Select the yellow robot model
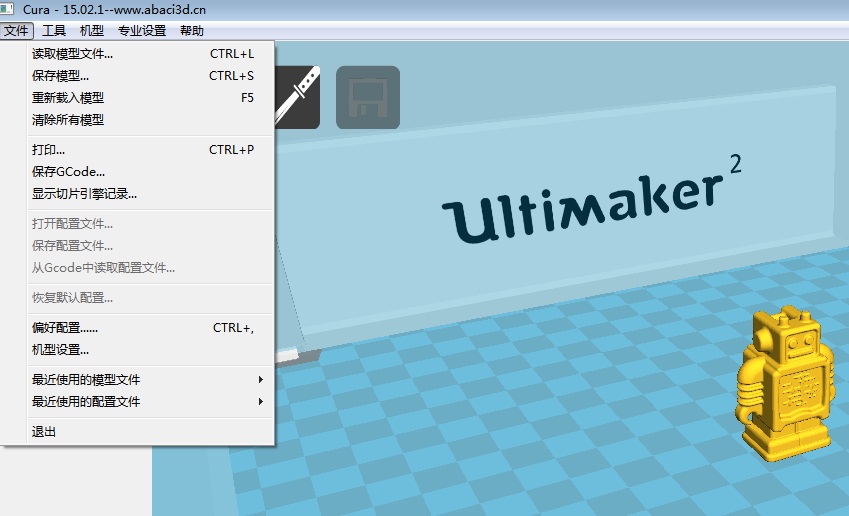849x516 pixels. coord(785,383)
